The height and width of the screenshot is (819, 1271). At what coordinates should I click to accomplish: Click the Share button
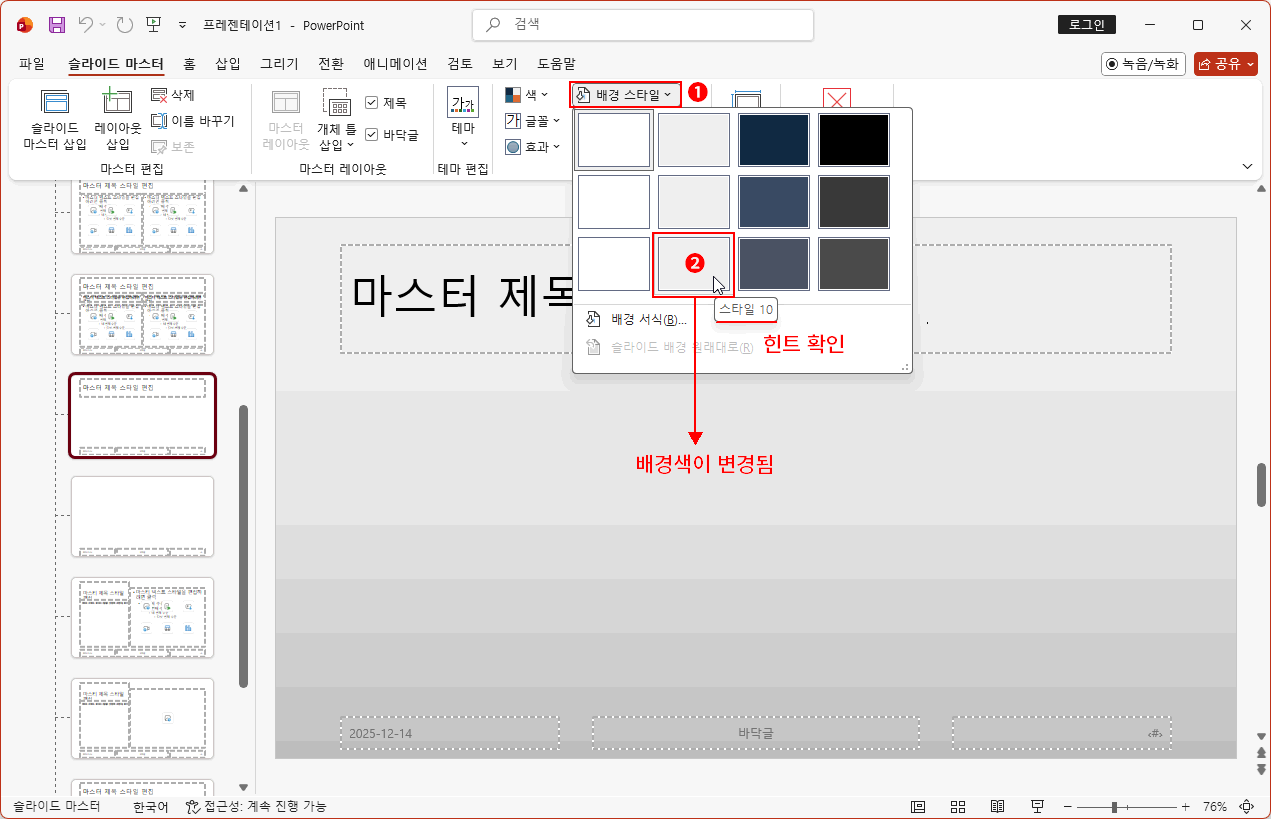[x=1225, y=64]
